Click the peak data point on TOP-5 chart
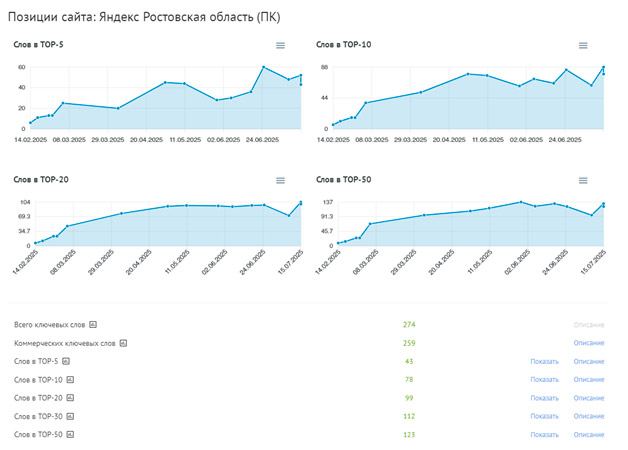Viewport: 628px width, 450px height. tap(263, 67)
